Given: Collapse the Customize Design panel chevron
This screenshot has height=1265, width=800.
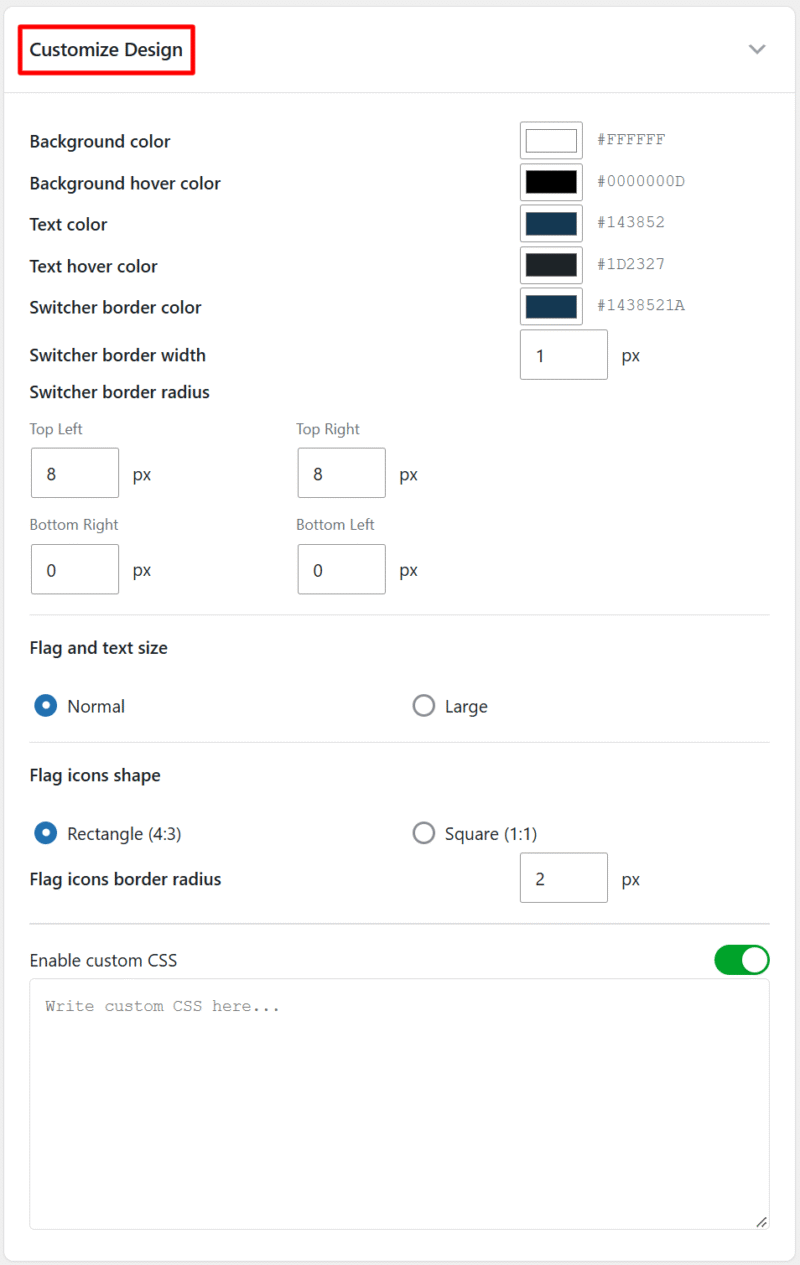Looking at the screenshot, I should tap(757, 50).
